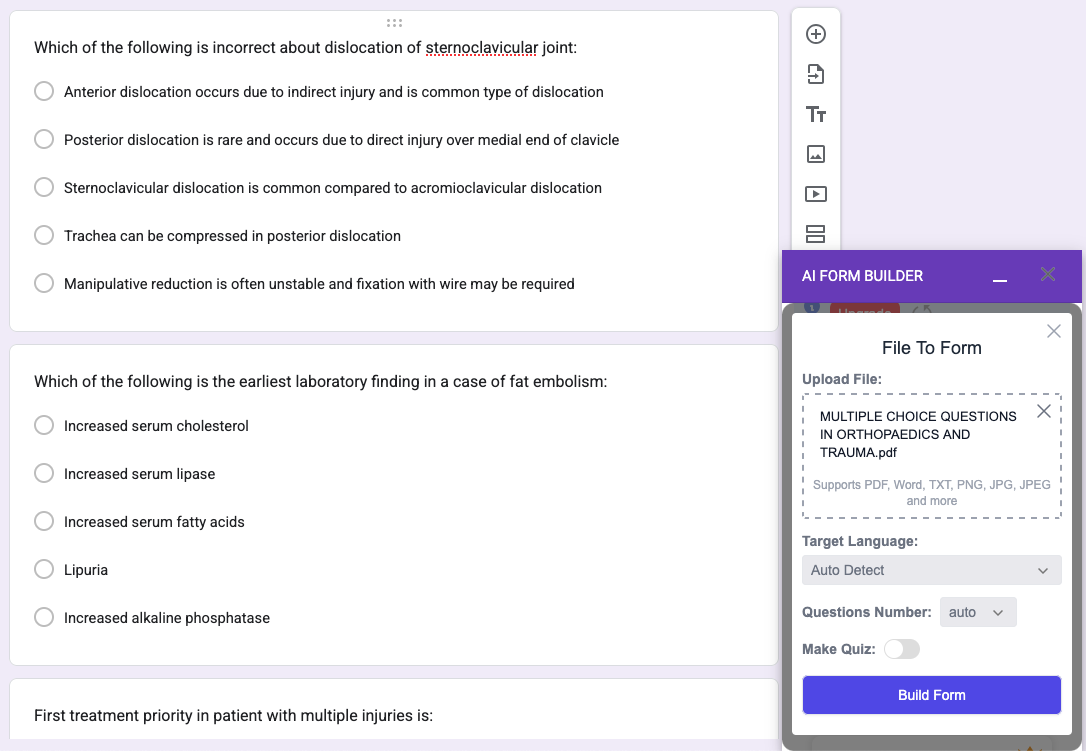Screen dimensions: 1086x751
Task: Select the Anterior dislocation answer option
Action: (44, 90)
